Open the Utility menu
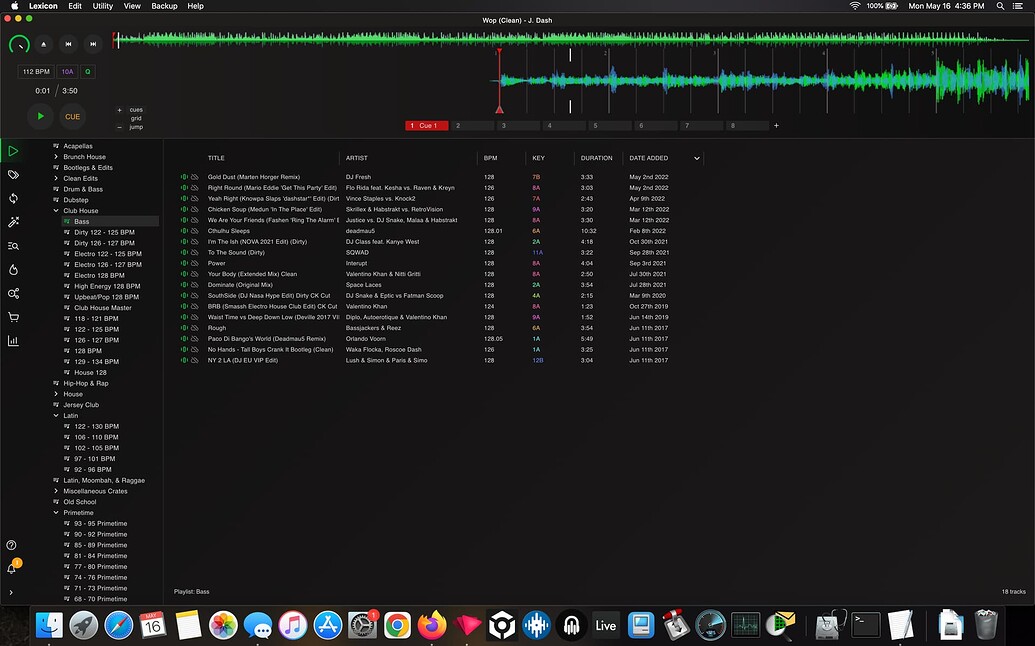Screen dimensions: 1035x646 (102, 5)
